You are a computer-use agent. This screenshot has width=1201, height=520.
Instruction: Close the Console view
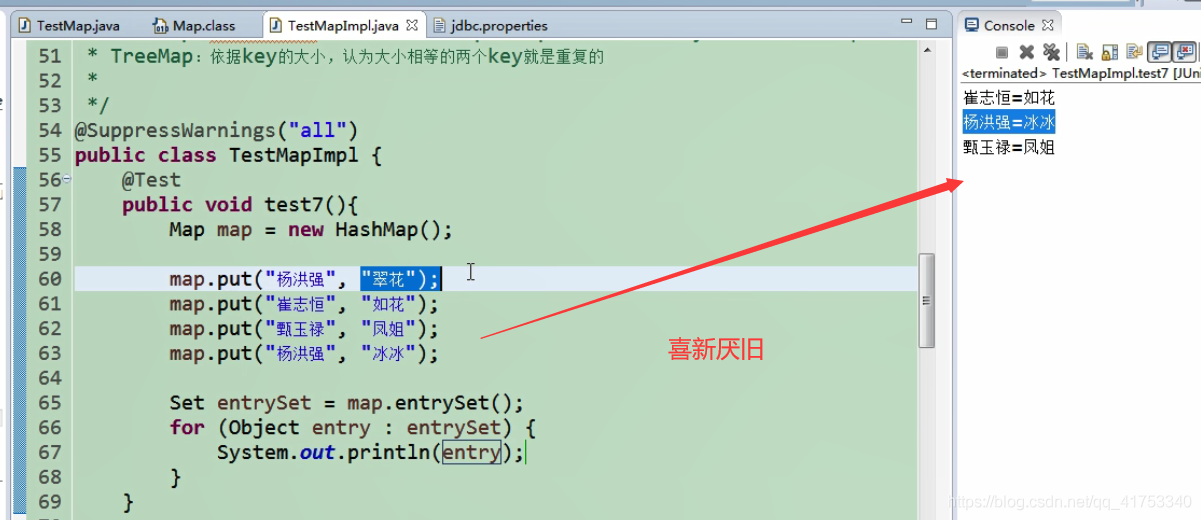tap(1048, 25)
